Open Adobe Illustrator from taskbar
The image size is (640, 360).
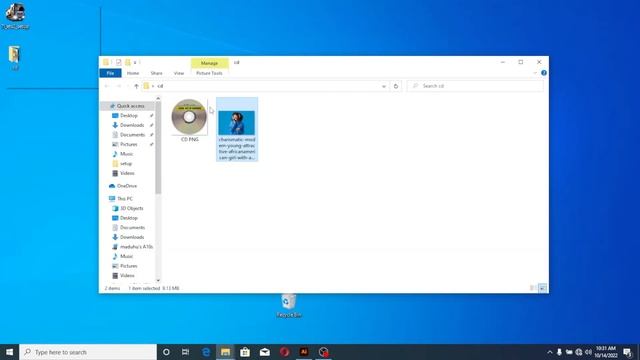click(304, 352)
